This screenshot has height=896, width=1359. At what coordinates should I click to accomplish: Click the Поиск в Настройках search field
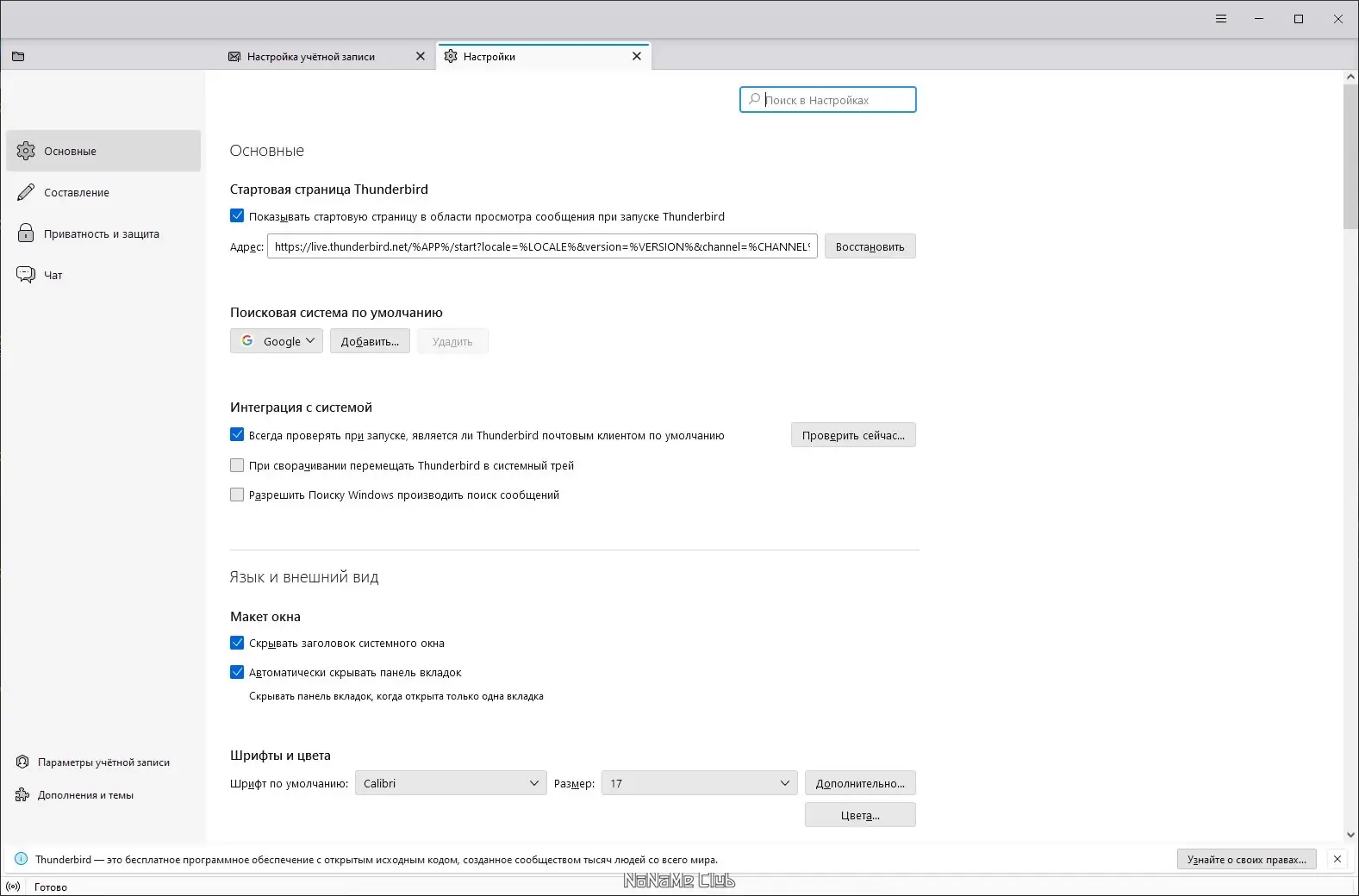click(827, 100)
